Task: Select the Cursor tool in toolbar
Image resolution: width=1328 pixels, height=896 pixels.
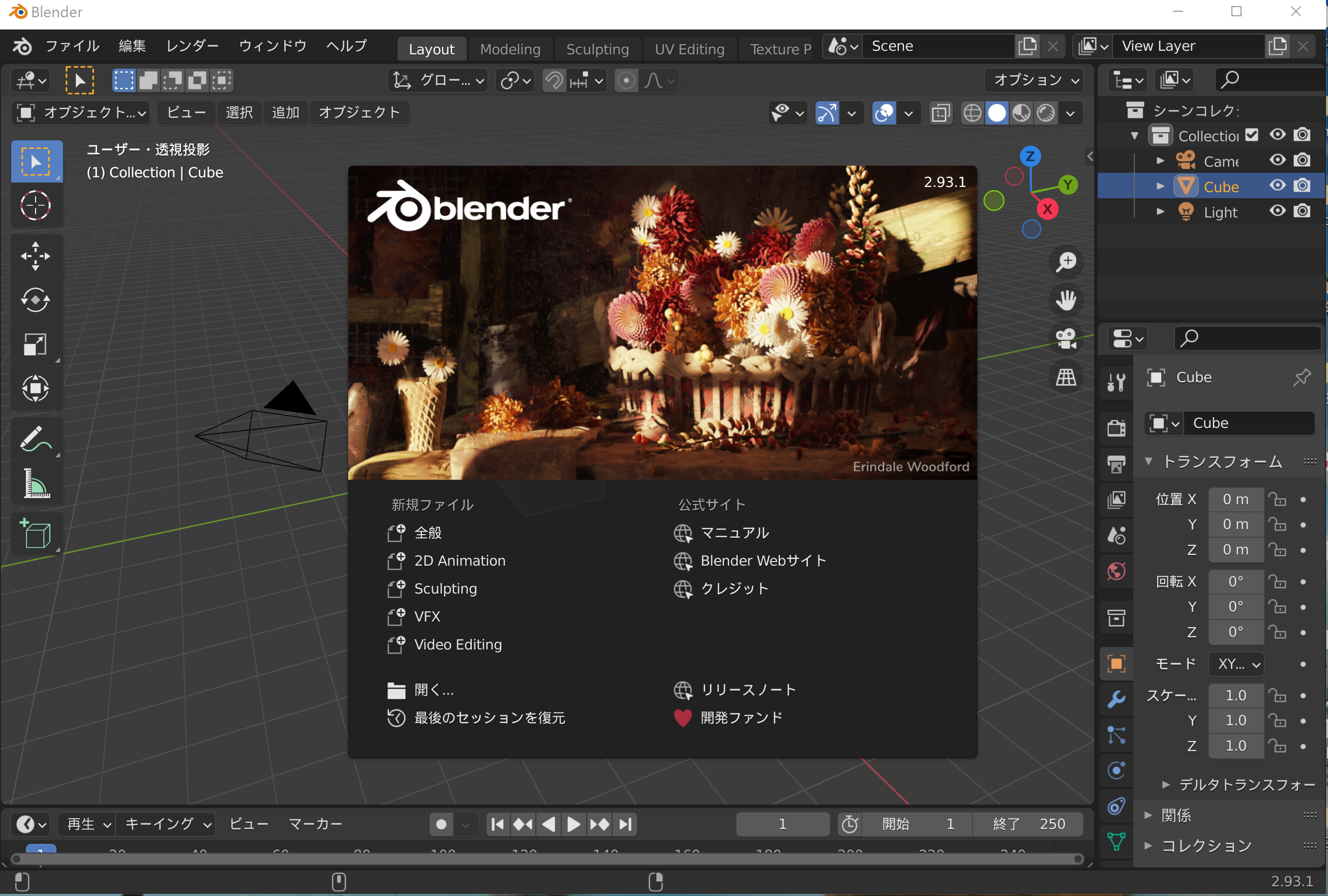Action: (x=36, y=206)
